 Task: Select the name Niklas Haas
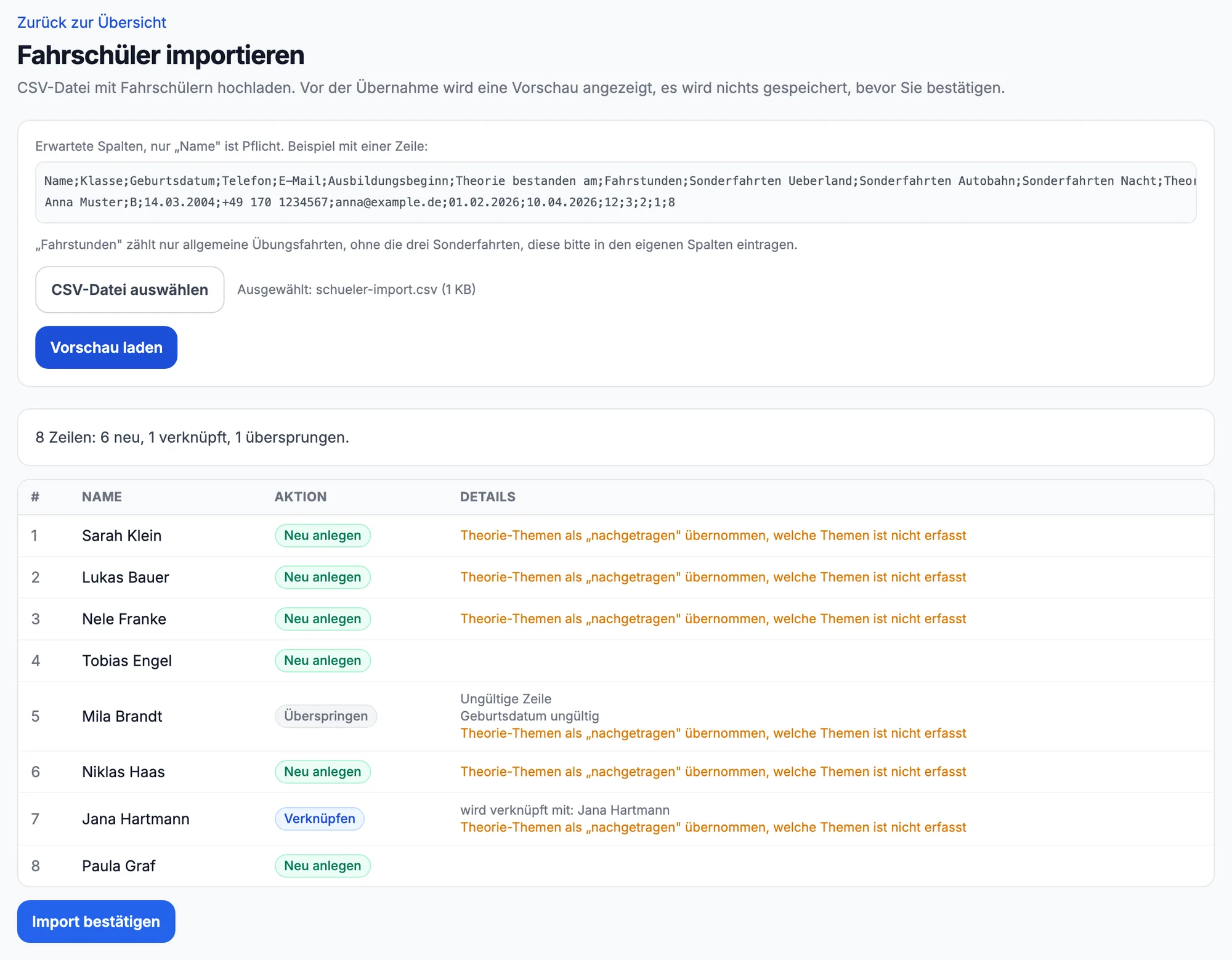pyautogui.click(x=123, y=772)
